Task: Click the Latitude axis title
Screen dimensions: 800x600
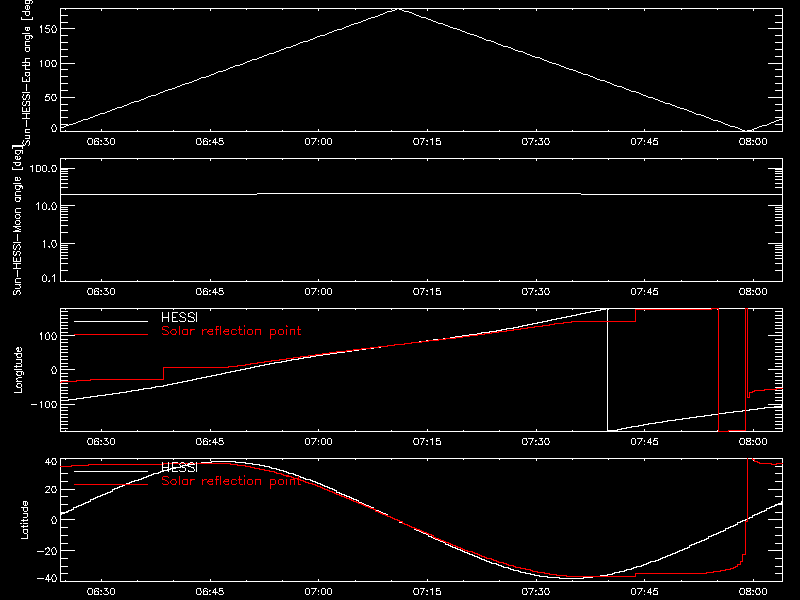Action: click(x=24, y=520)
